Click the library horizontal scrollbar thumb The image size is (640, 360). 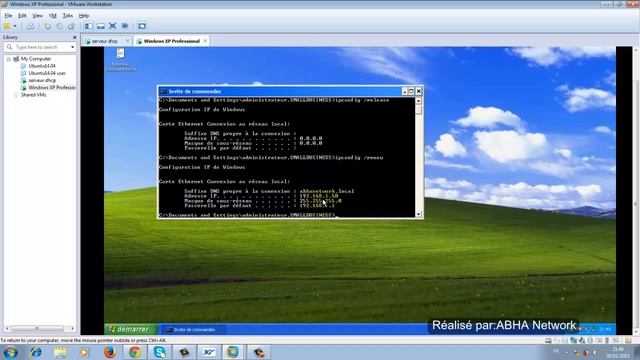(x=37, y=328)
